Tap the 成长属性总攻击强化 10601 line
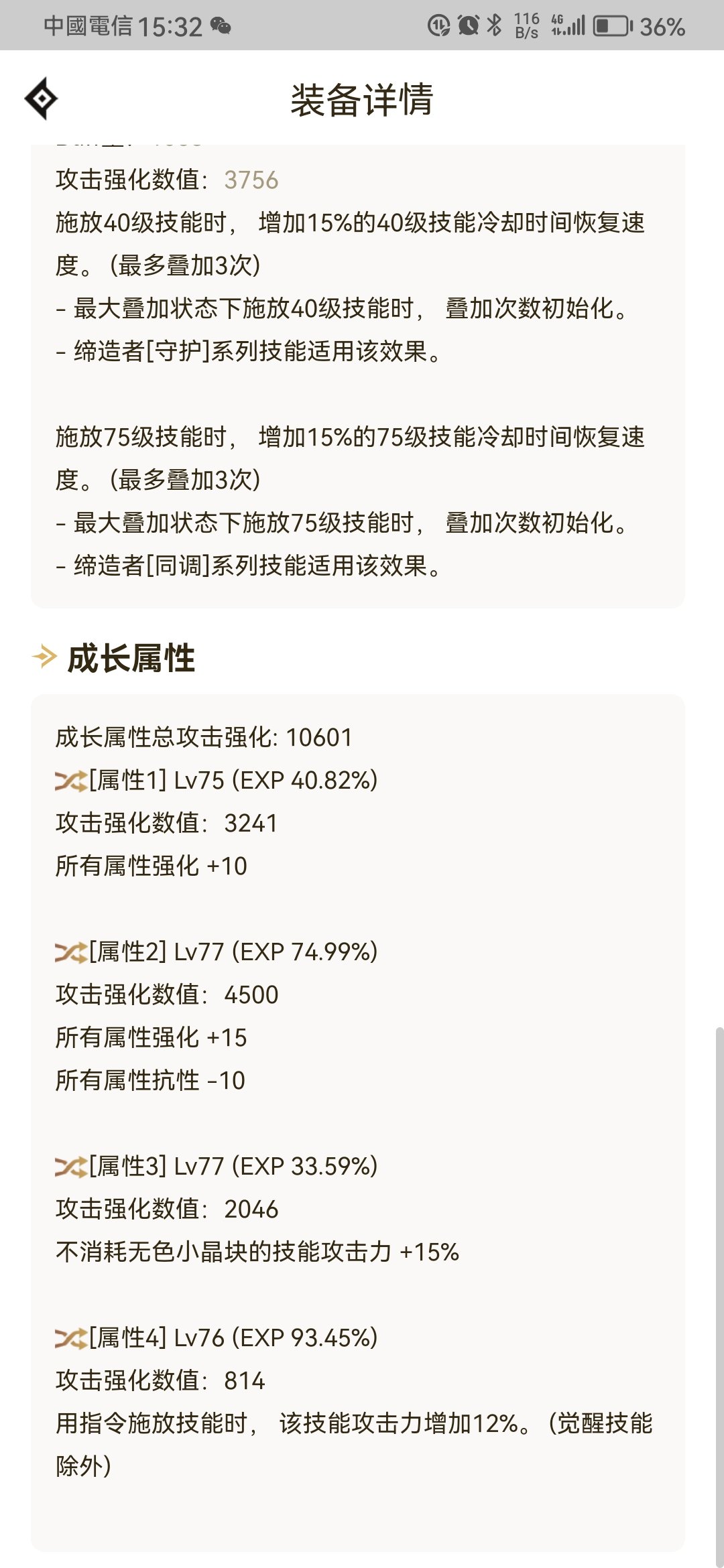This screenshot has height=1568, width=724. coord(204,738)
